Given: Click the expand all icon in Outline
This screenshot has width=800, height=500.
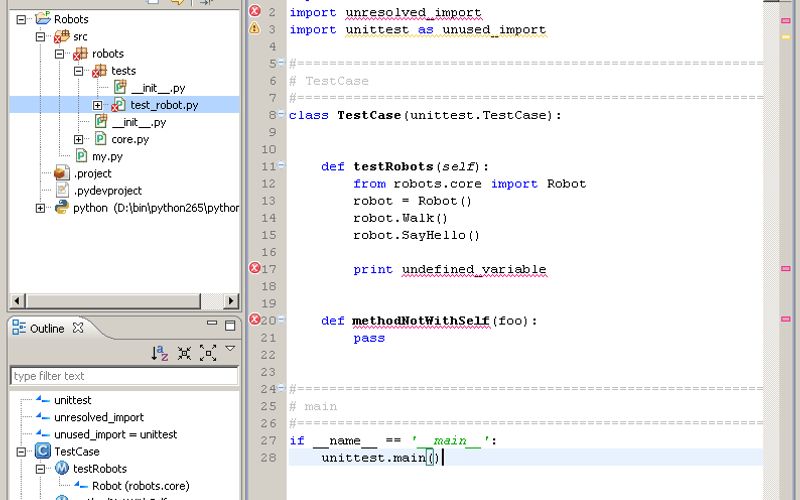Looking at the screenshot, I should (207, 353).
